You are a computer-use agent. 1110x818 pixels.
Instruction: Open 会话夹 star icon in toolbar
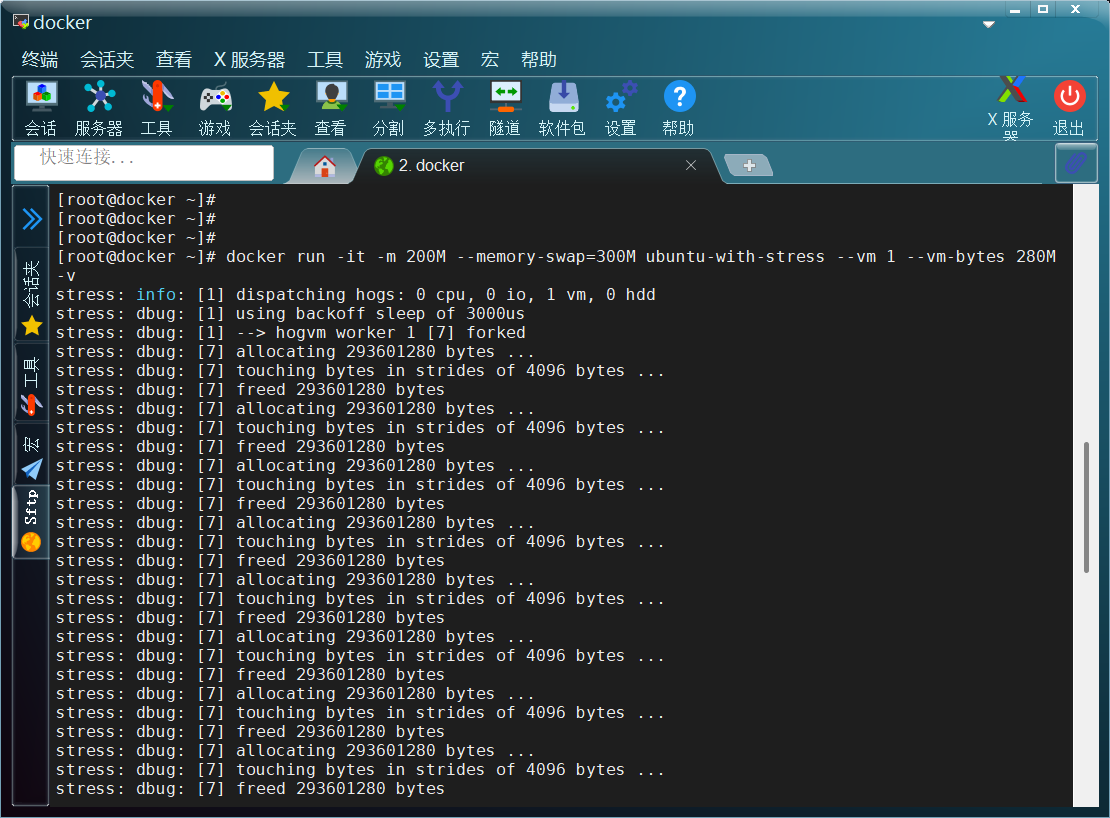(273, 108)
